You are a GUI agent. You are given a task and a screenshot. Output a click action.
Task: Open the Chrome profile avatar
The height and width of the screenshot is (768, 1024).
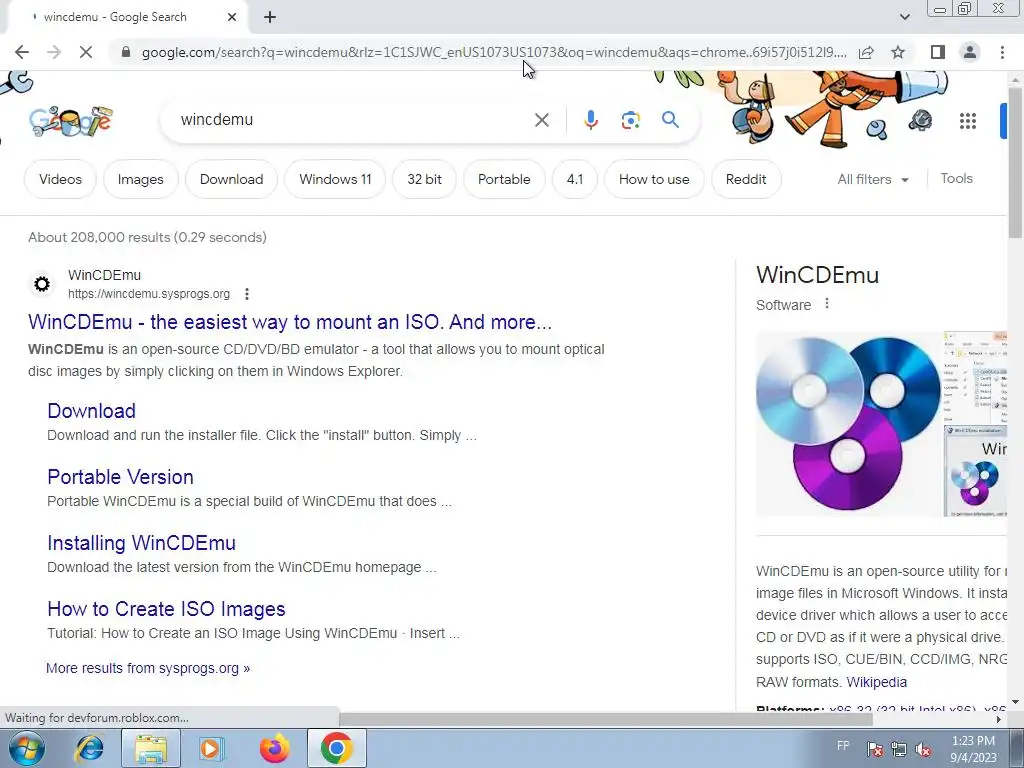click(970, 52)
